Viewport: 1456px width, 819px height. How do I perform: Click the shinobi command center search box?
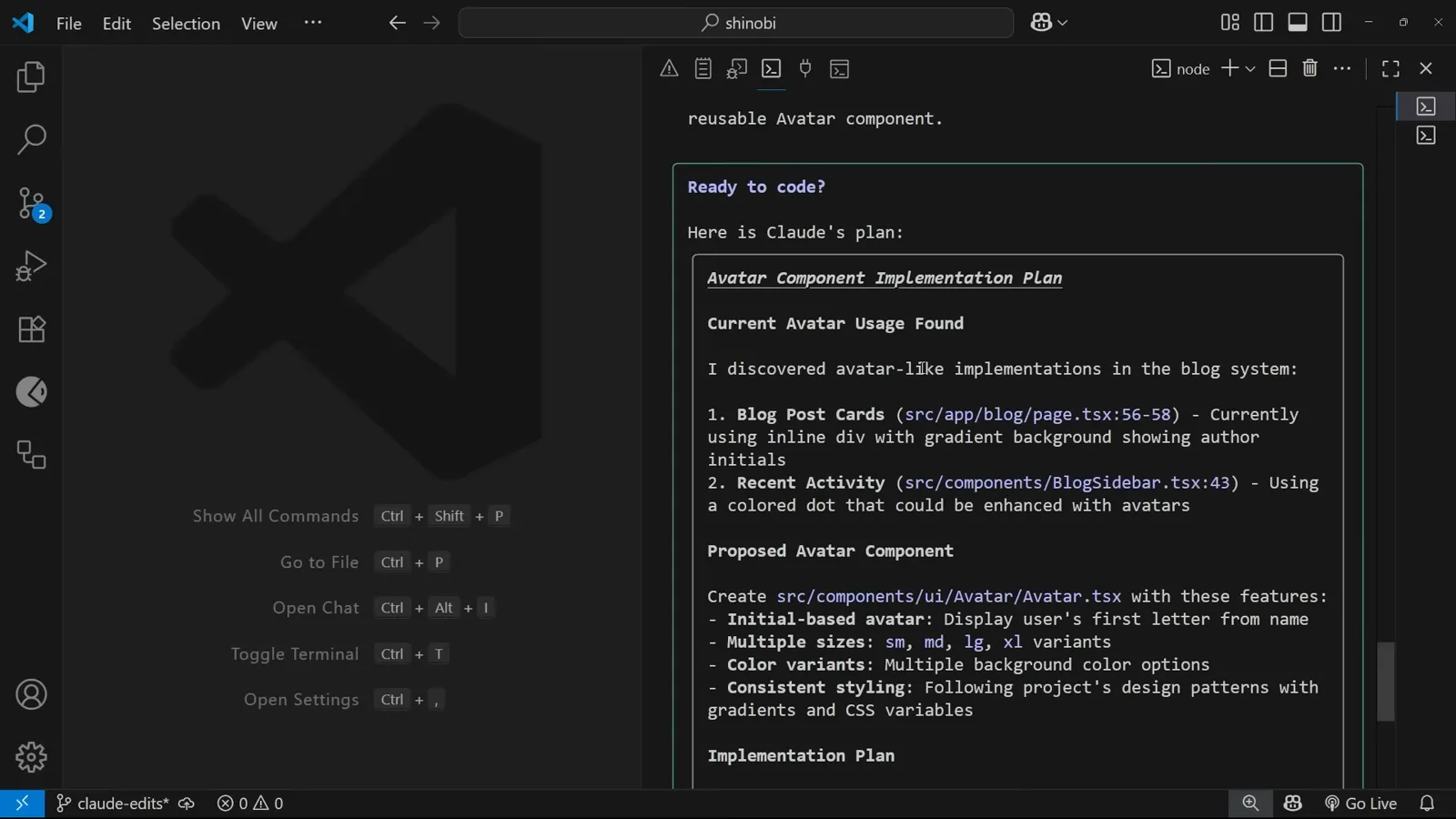click(x=736, y=23)
